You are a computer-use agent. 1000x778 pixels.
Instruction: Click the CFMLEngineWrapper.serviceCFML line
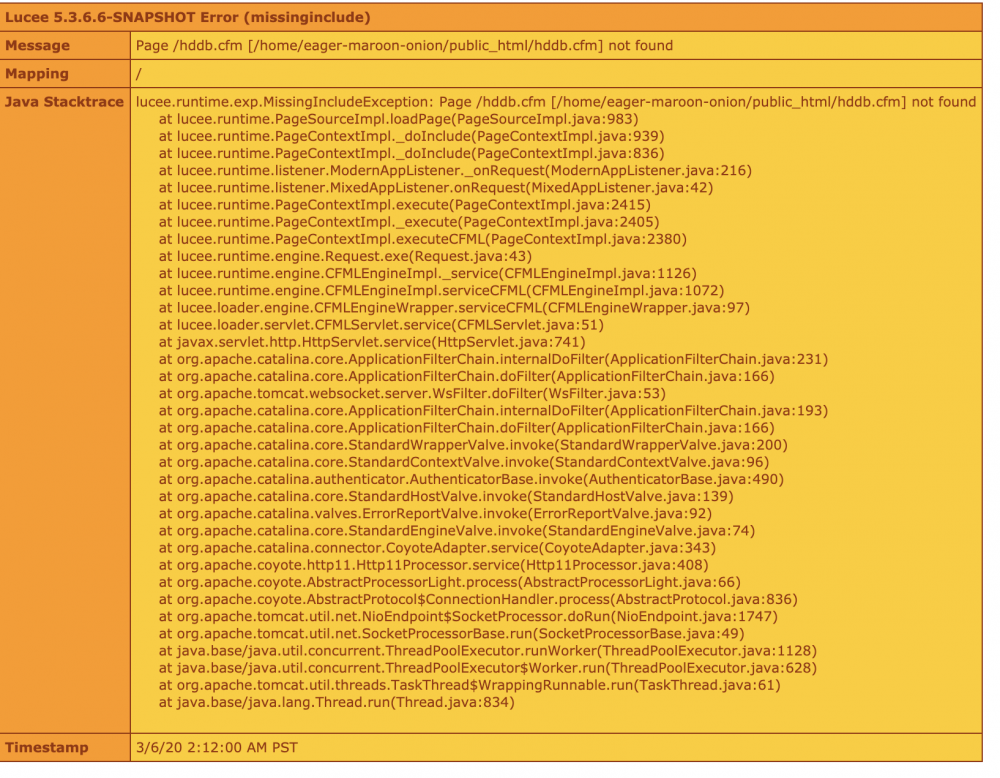point(454,308)
